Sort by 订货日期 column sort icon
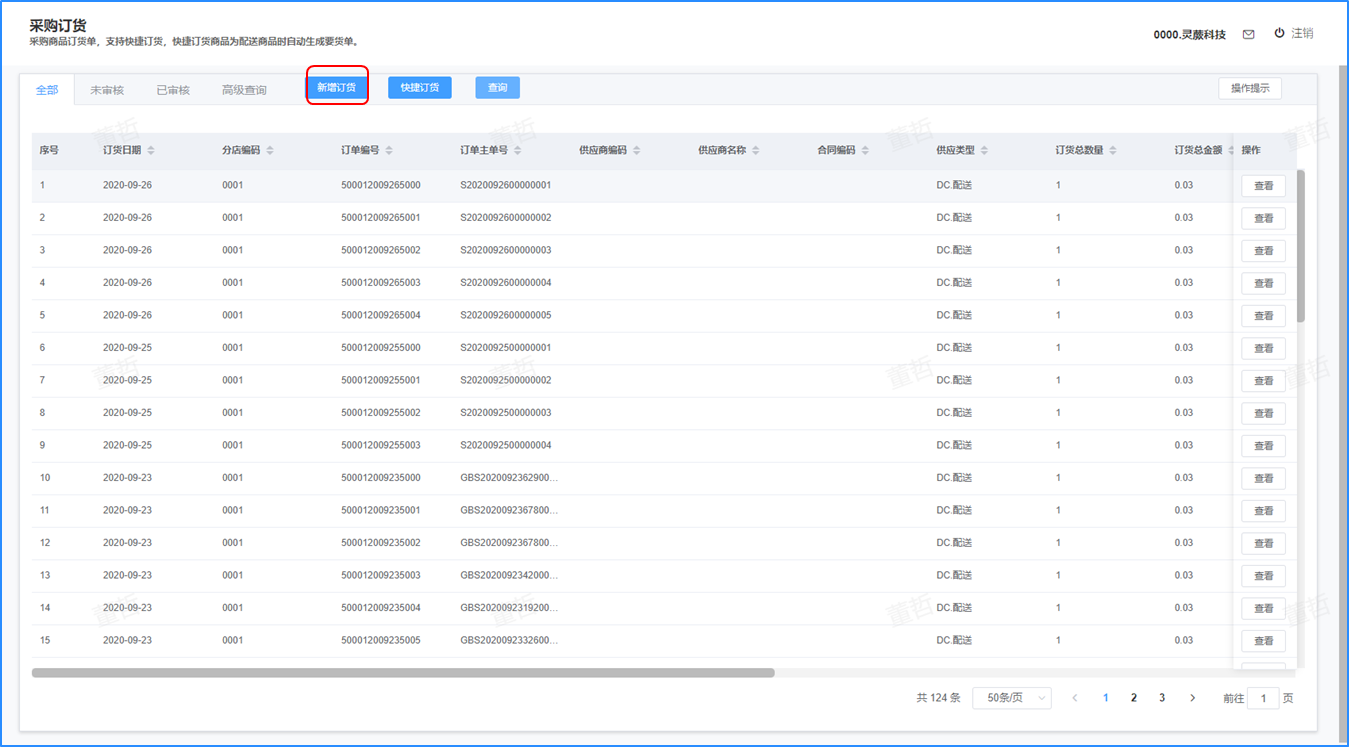The width and height of the screenshot is (1349, 747). [151, 150]
